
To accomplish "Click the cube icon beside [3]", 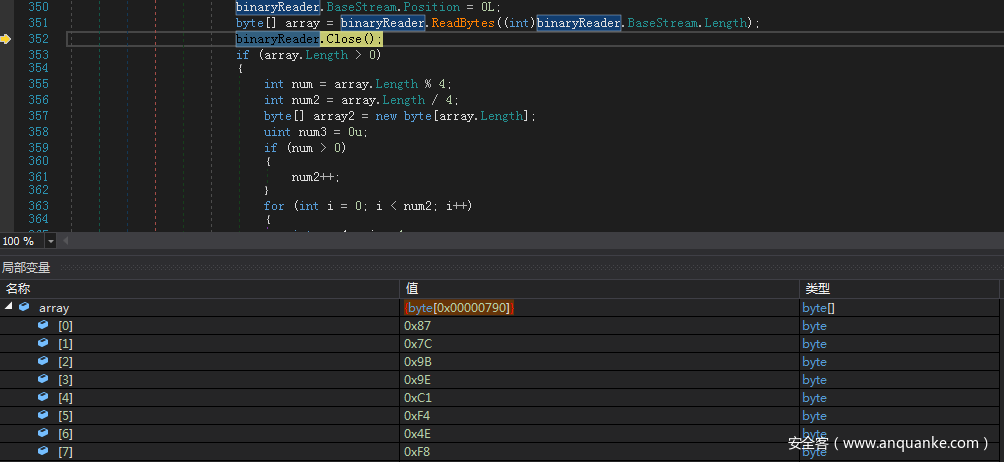I will tap(43, 380).
